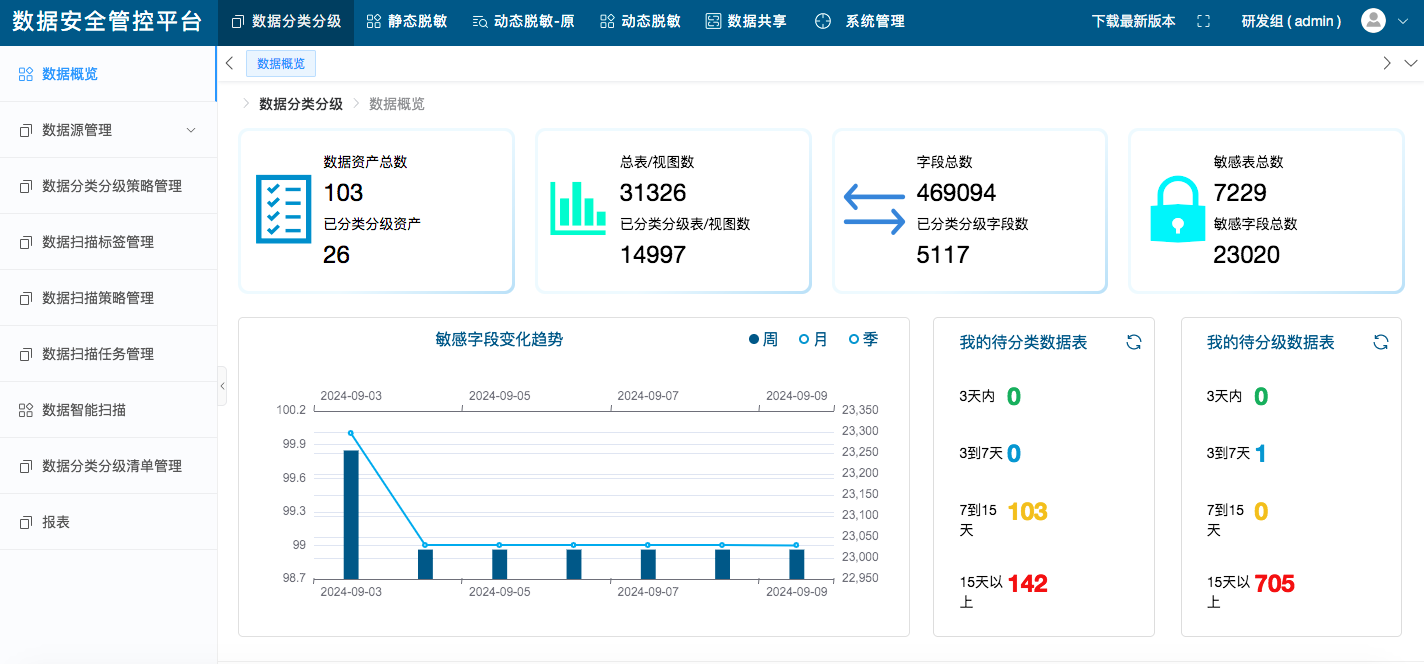Image resolution: width=1424 pixels, height=664 pixels.
Task: Click the bar chart icon on 总表/视图数 card
Action: coord(578,208)
